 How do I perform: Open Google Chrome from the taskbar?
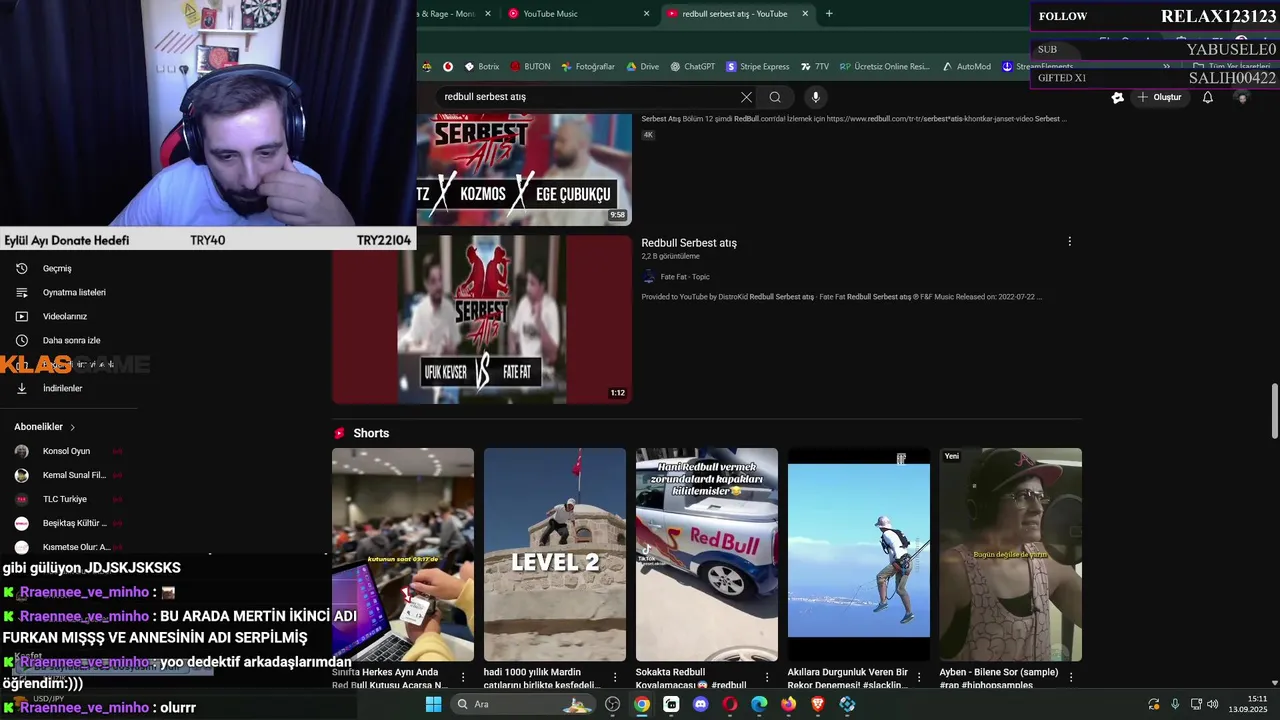click(x=642, y=704)
